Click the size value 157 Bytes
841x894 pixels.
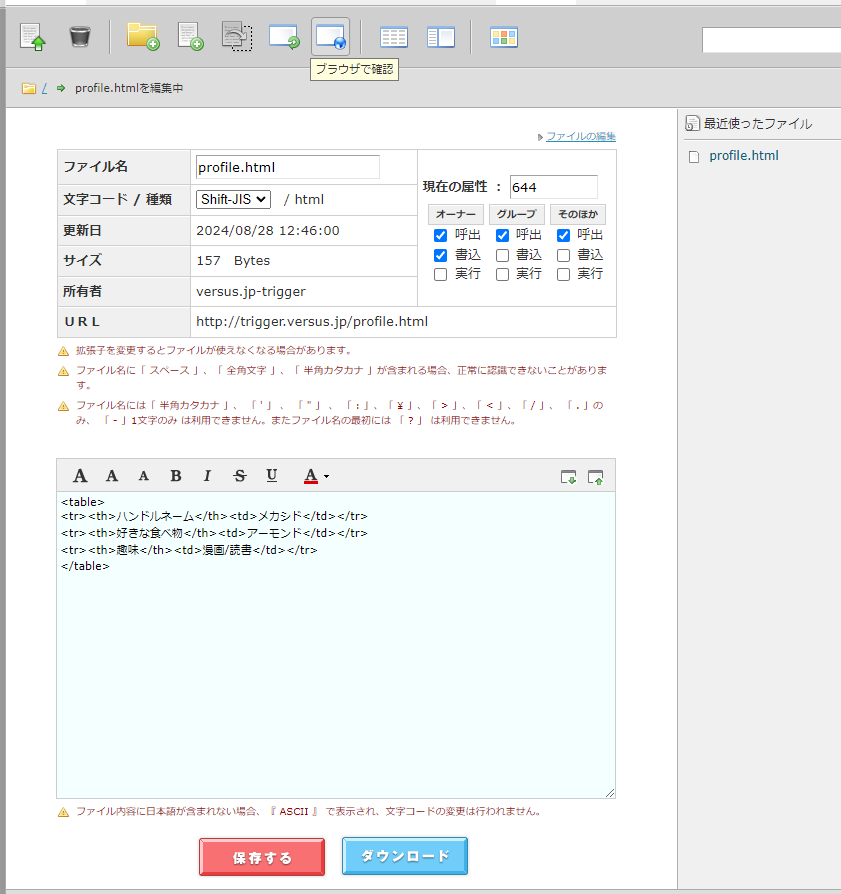(233, 261)
